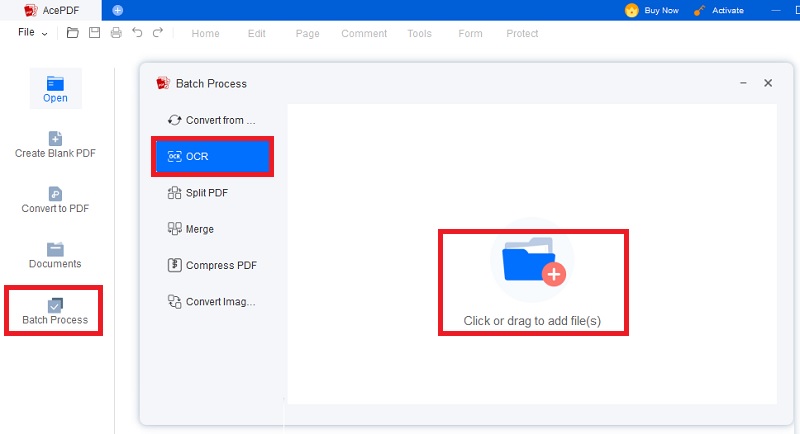This screenshot has width=800, height=434.
Task: Select the Compress PDF batch option
Action: pyautogui.click(x=212, y=265)
